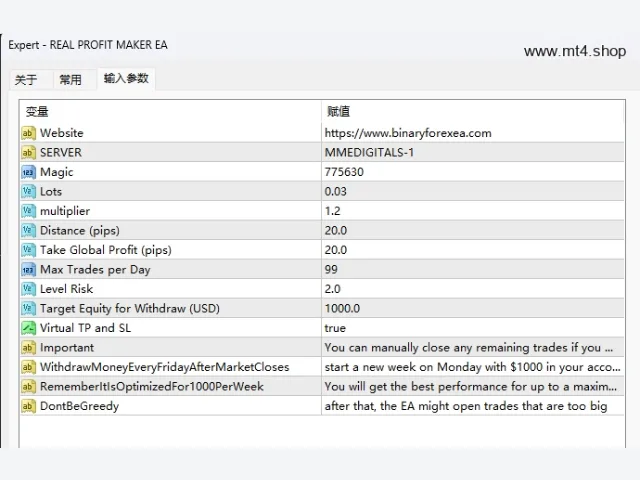Select the 输入参数 (Inputs) tab
Image resolution: width=640 pixels, height=480 pixels.
coord(126,78)
